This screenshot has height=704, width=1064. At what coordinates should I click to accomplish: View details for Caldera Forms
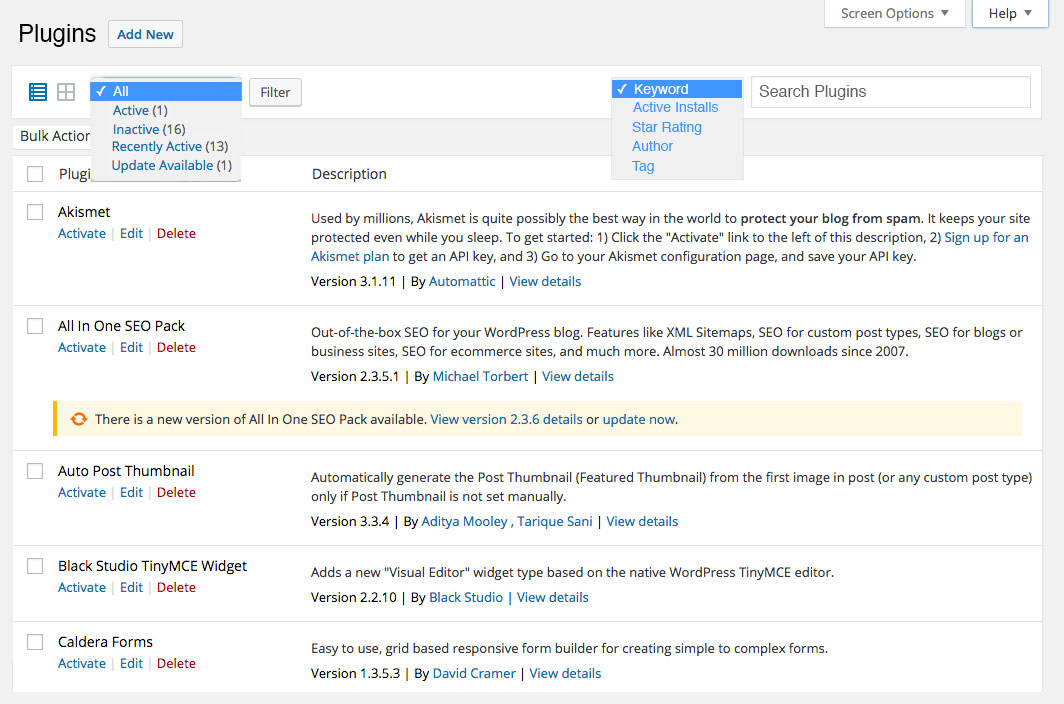tap(565, 673)
